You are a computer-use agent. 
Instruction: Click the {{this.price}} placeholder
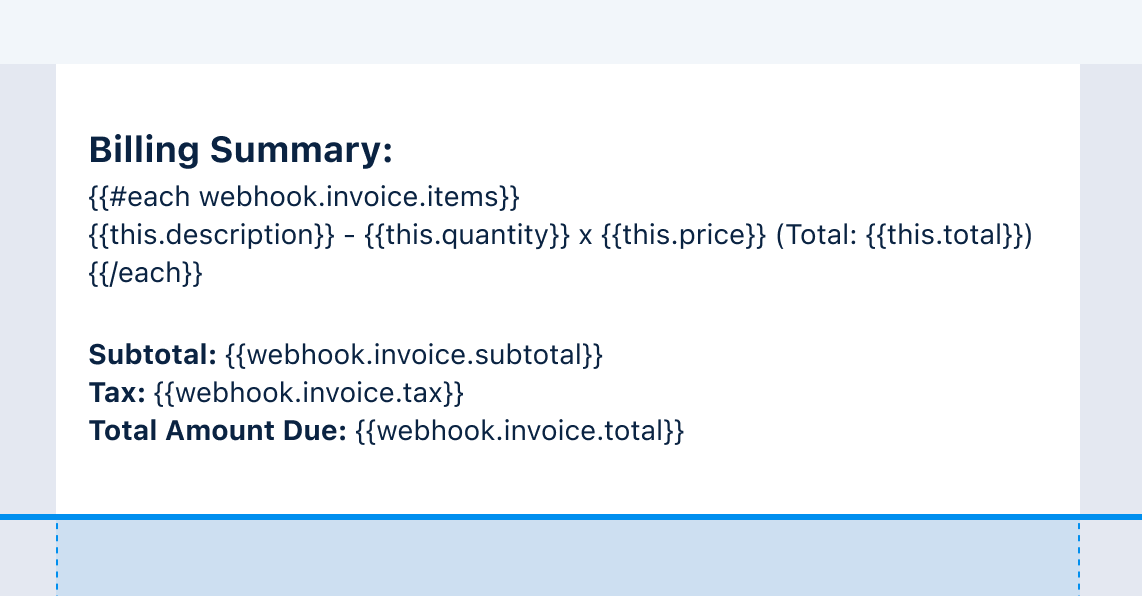coord(684,235)
